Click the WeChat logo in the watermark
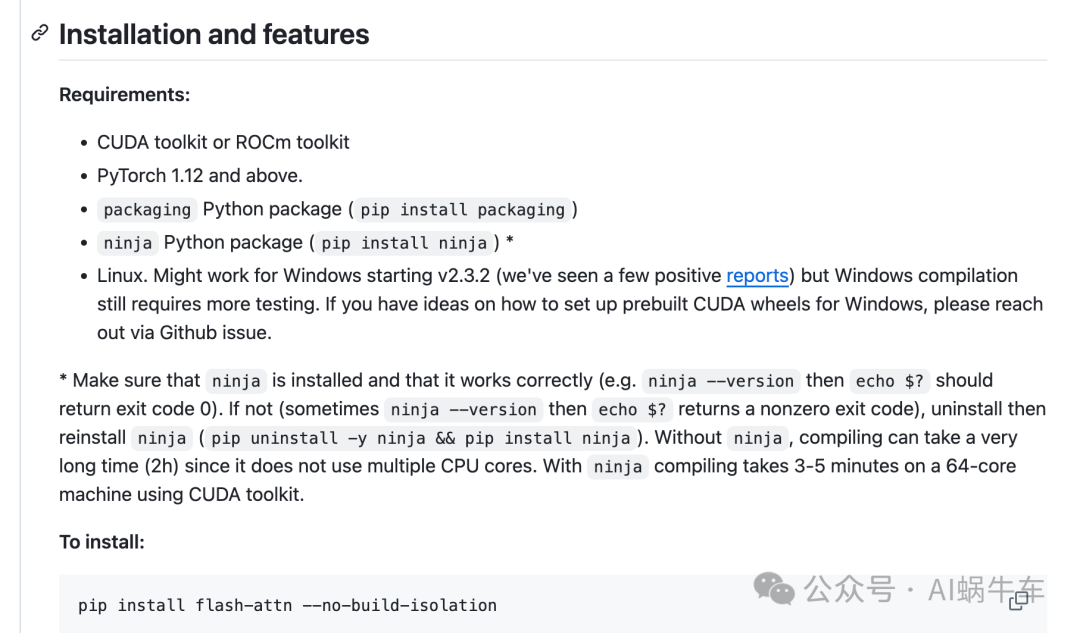Screen dimensions: 1080x633 point(774,589)
